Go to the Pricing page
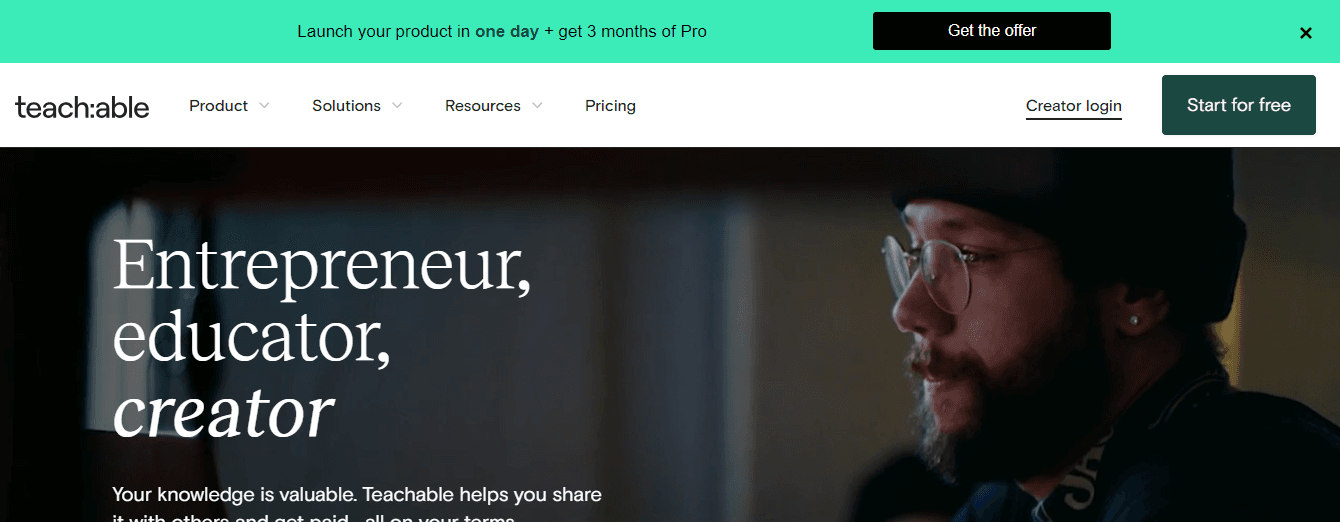 (x=610, y=106)
